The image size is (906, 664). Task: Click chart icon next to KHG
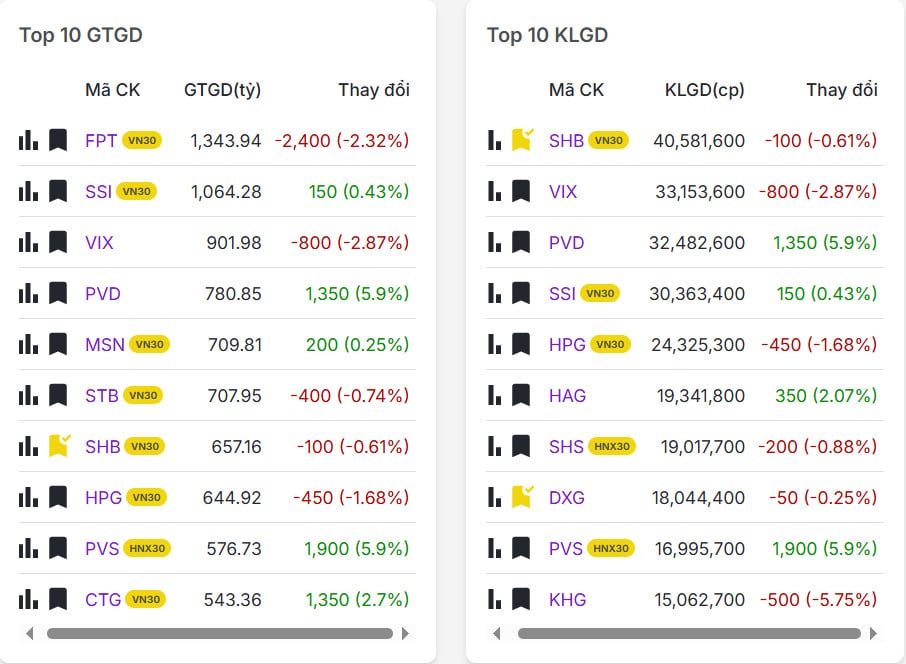[x=495, y=599]
